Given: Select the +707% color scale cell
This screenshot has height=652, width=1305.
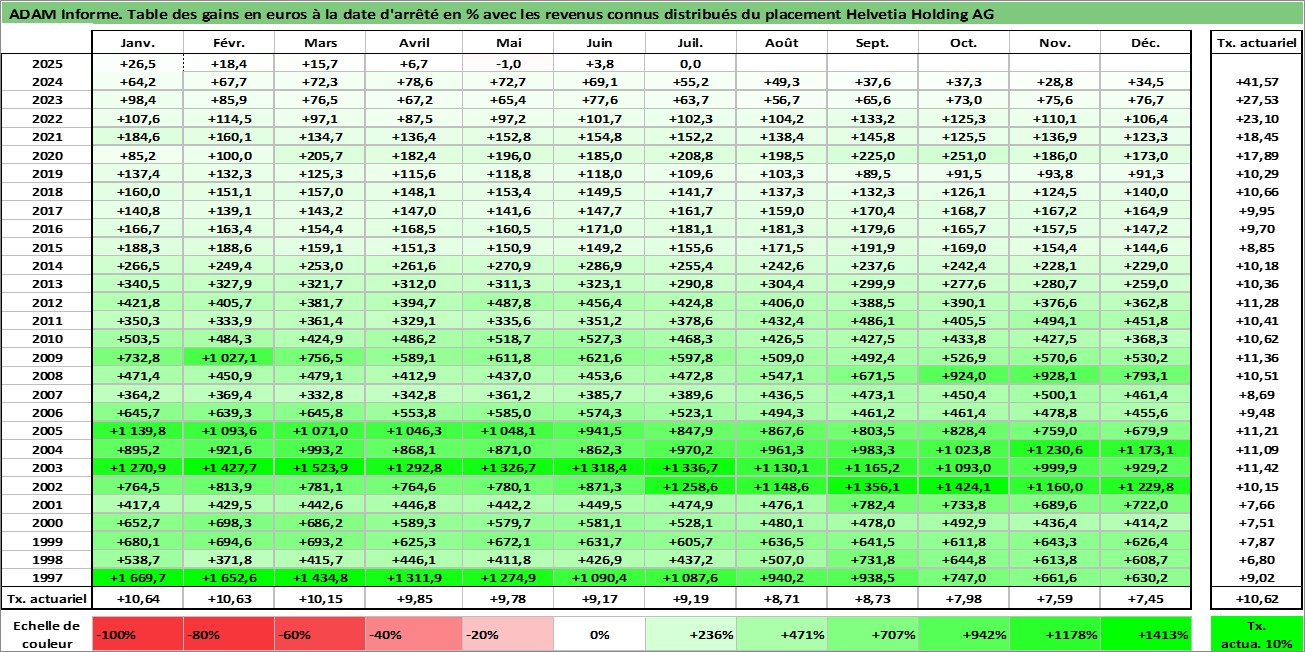Looking at the screenshot, I should click(x=870, y=634).
